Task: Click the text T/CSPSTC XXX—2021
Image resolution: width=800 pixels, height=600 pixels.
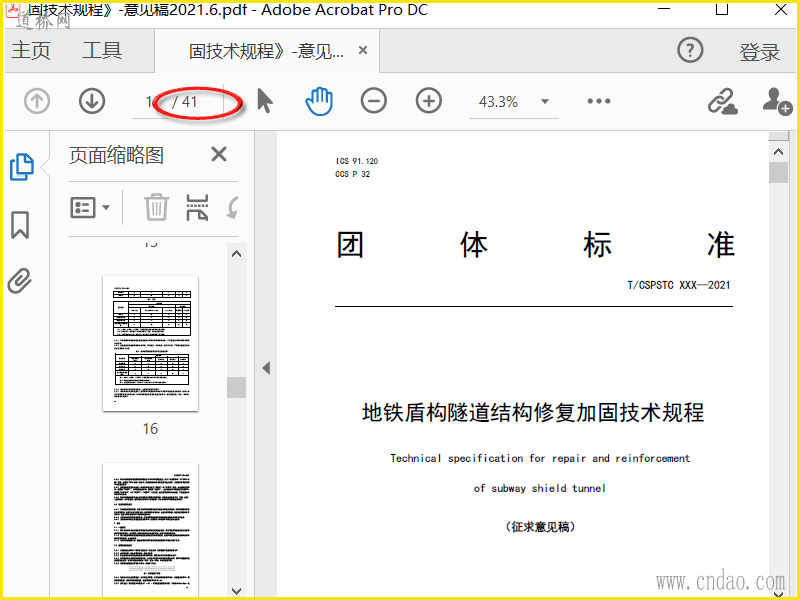Action: pyautogui.click(x=679, y=285)
